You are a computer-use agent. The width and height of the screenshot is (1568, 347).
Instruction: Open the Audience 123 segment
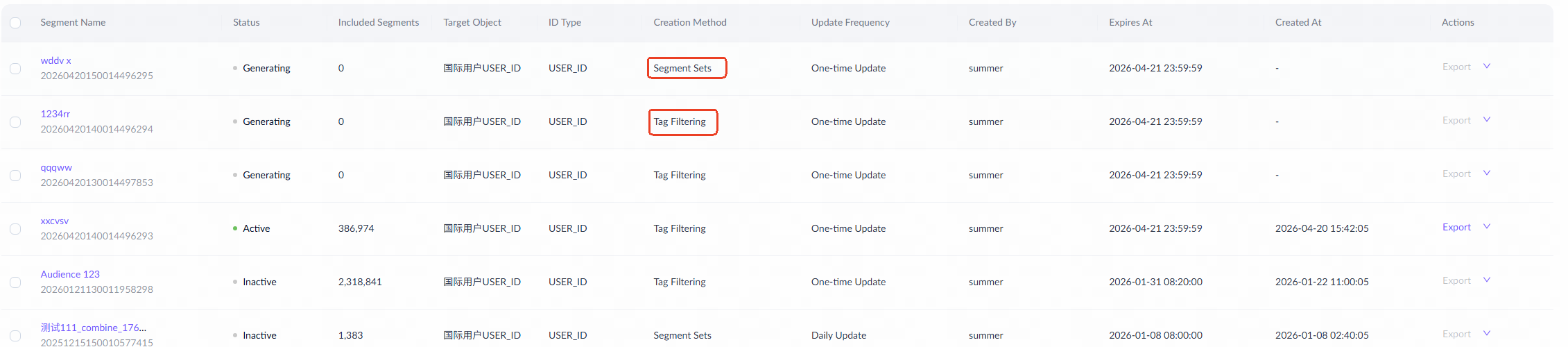tap(70, 274)
